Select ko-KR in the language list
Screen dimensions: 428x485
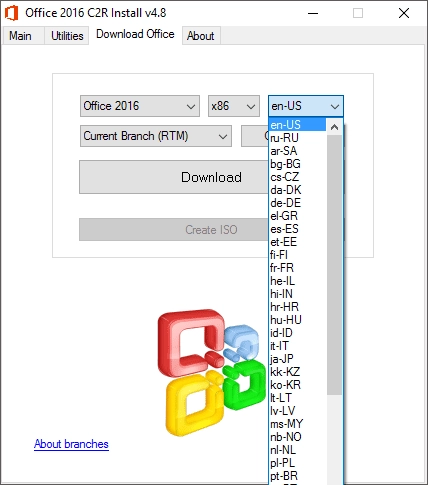(297, 385)
